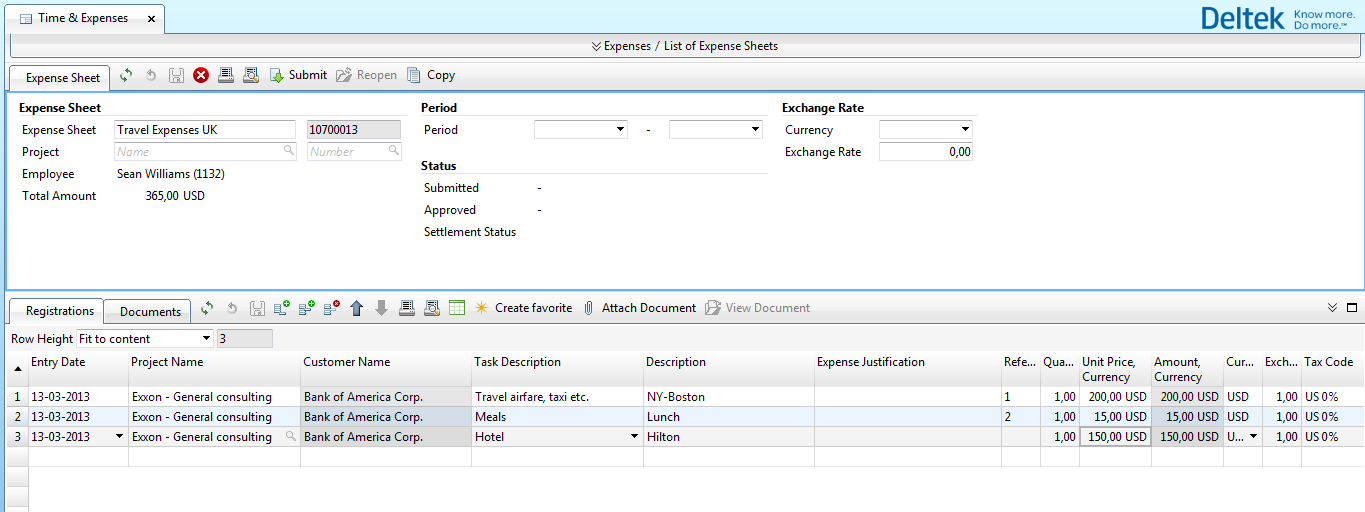Click the print icon in Expense Sheet toolbar

[x=226, y=75]
